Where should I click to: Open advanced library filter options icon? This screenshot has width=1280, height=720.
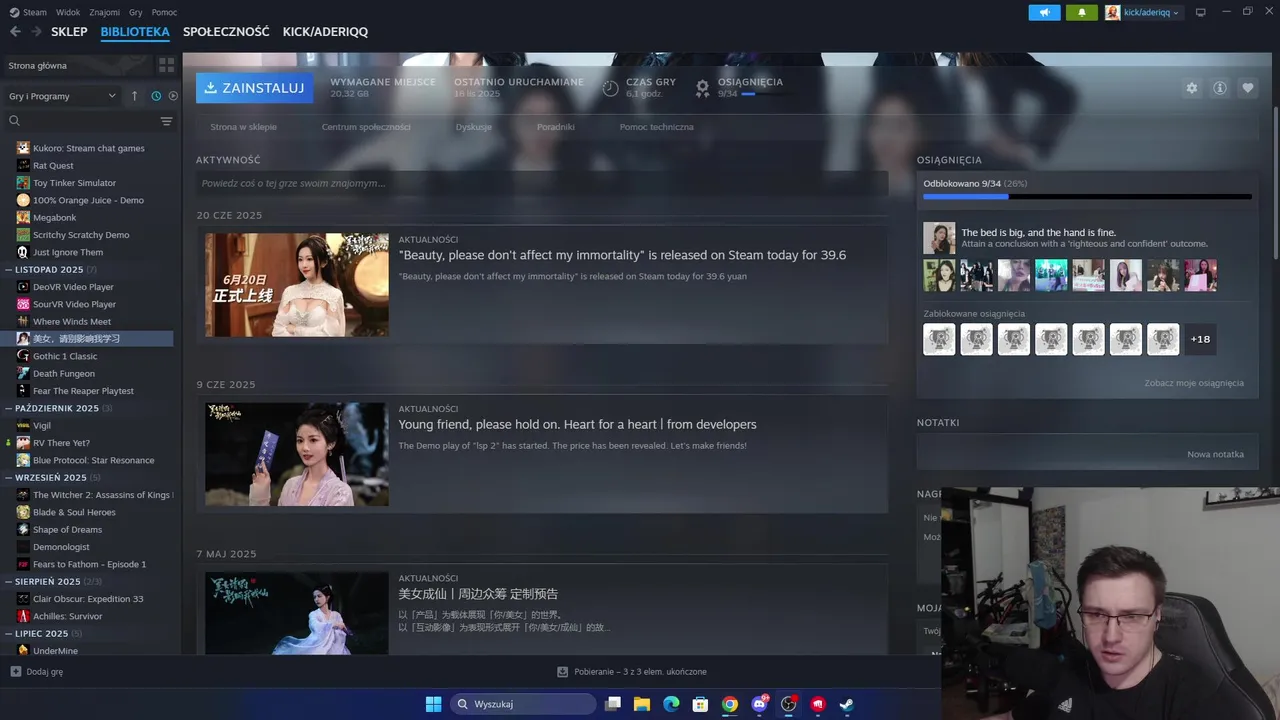pyautogui.click(x=166, y=121)
